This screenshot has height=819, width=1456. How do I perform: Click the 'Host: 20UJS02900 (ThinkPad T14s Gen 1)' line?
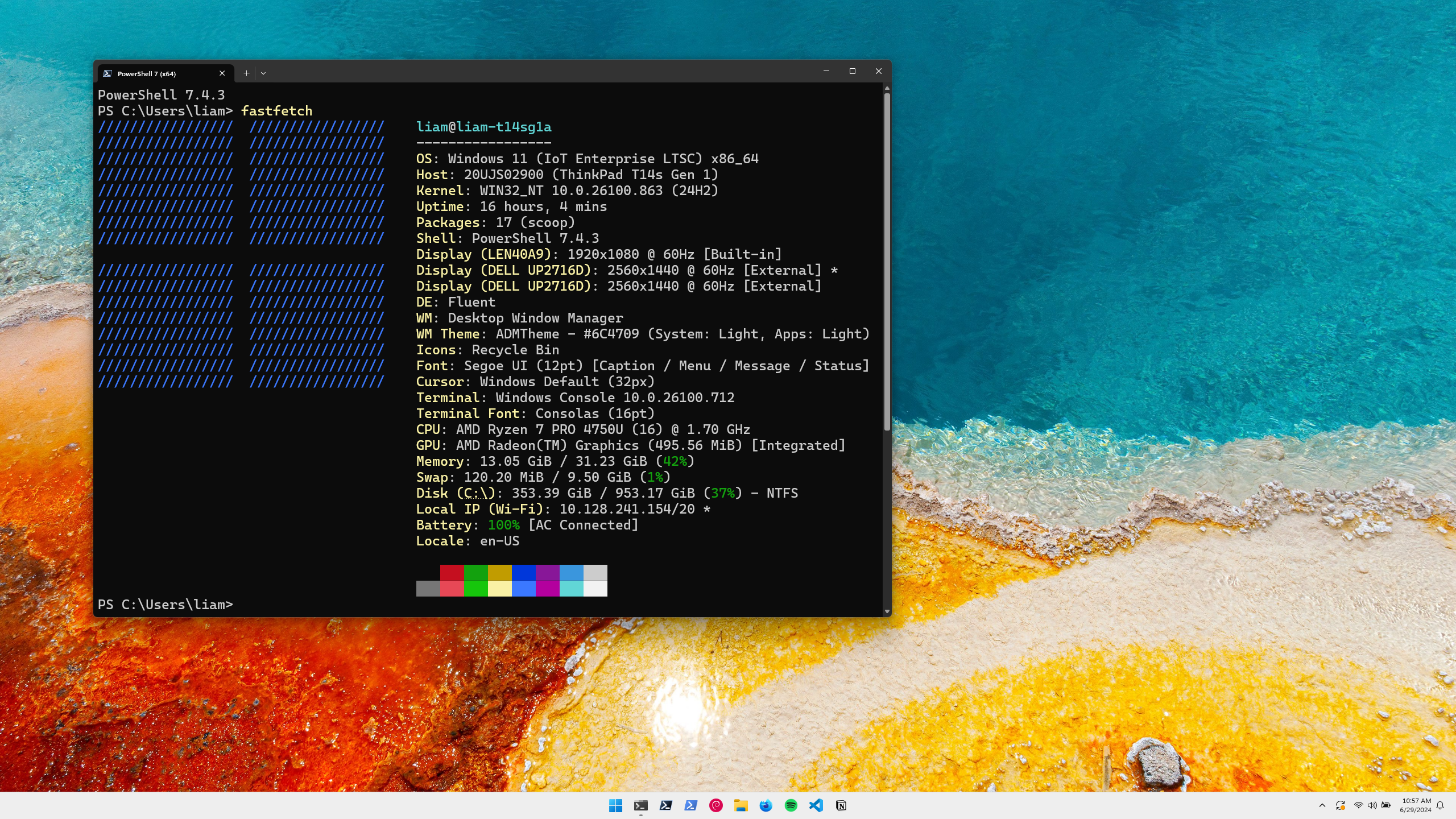(568, 175)
